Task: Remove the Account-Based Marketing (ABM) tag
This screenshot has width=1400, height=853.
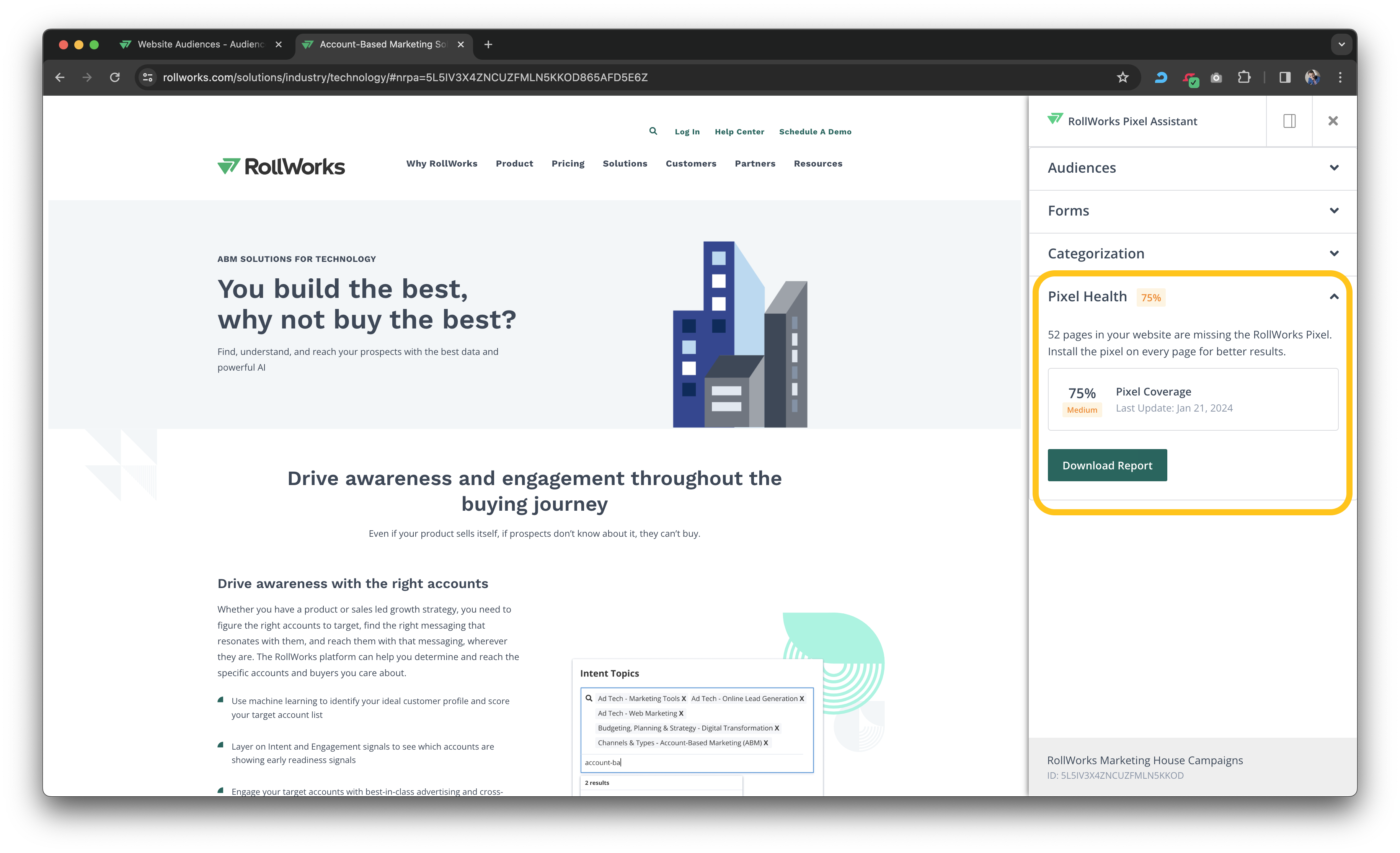Action: (x=765, y=744)
